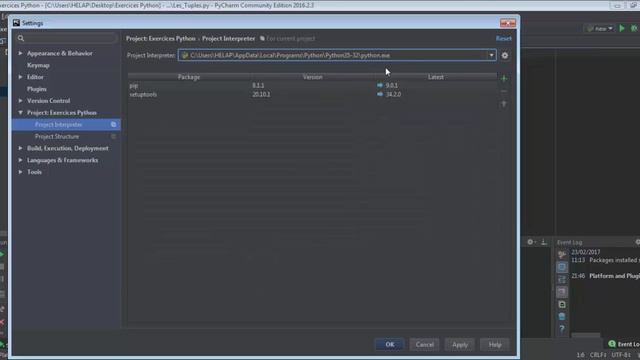The width and height of the screenshot is (640, 360).
Task: Click copy icon beside Project Interpreter item
Action: (113, 124)
